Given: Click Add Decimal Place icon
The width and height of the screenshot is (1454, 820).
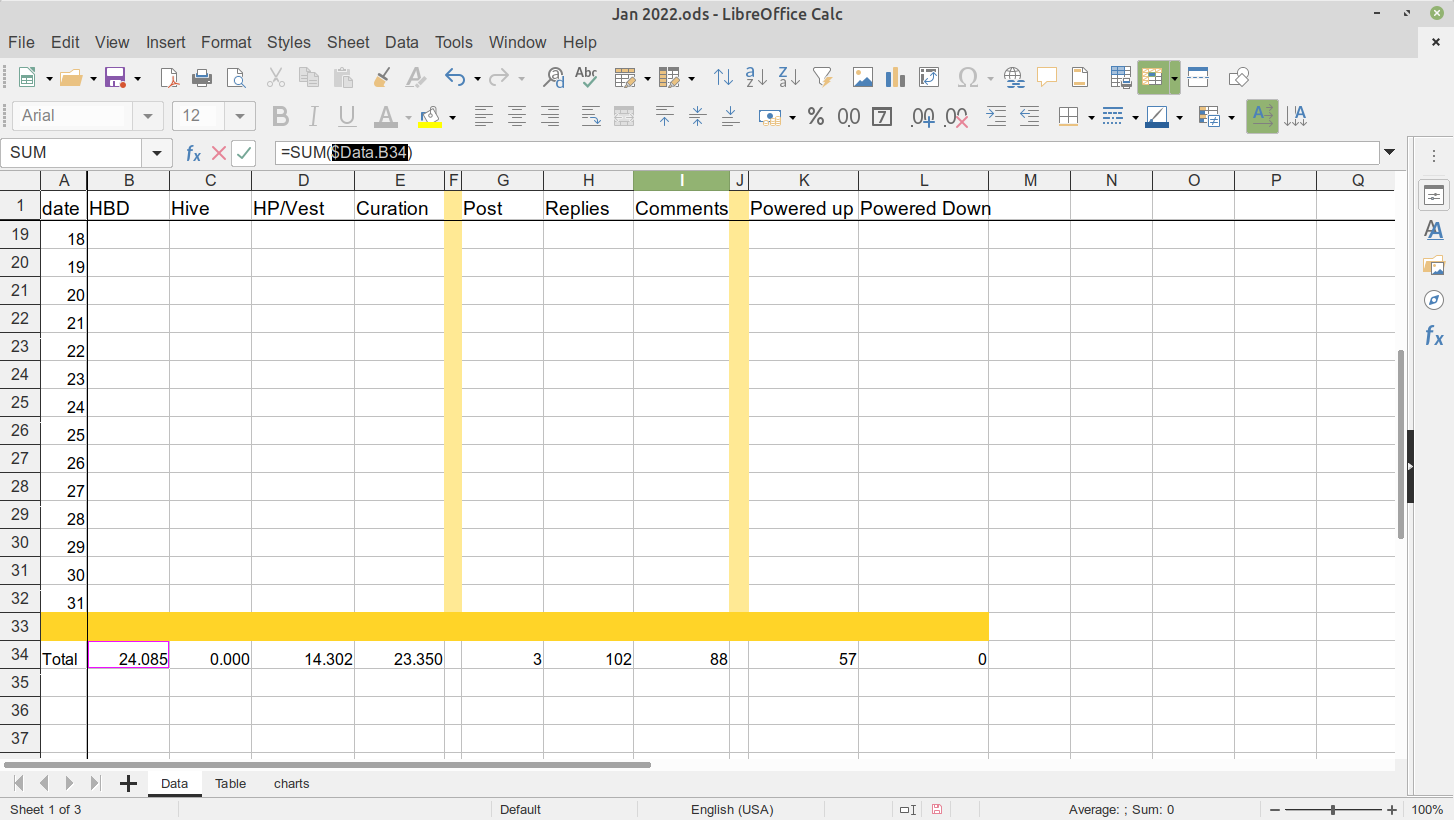Looking at the screenshot, I should 923,117.
